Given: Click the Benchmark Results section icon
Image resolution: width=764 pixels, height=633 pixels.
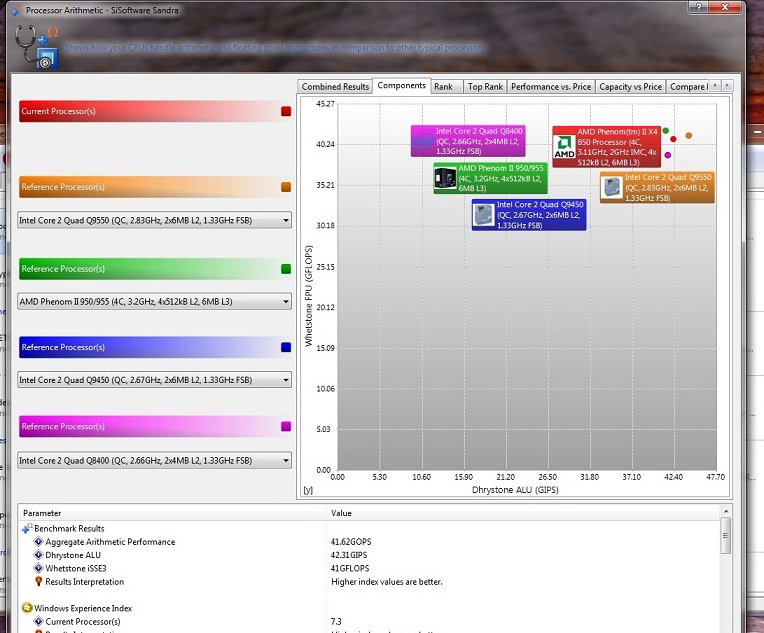Looking at the screenshot, I should 27,529.
